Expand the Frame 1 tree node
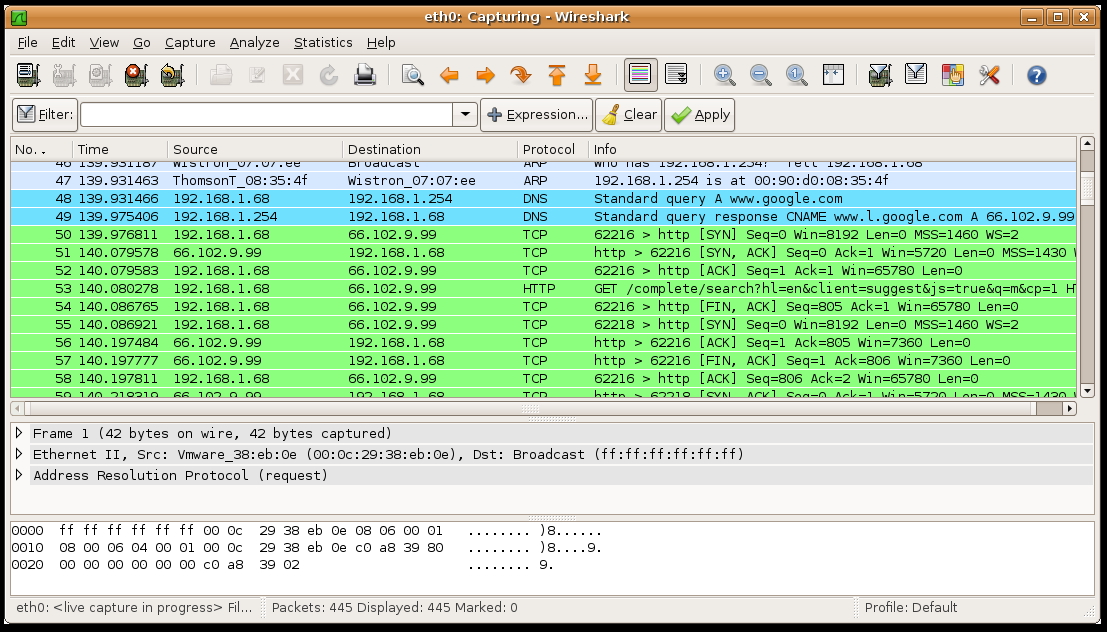The image size is (1107, 632). click(20, 433)
